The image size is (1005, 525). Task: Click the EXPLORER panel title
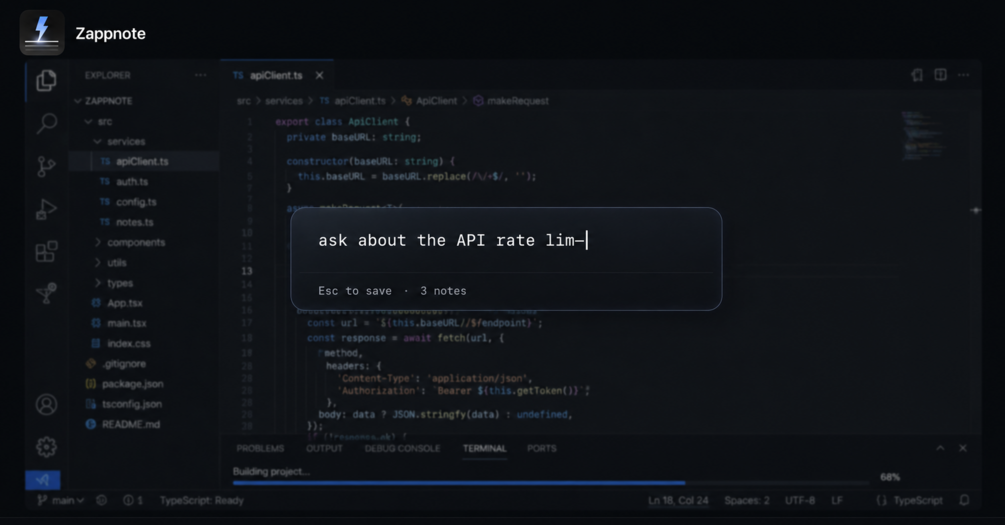(x=108, y=75)
